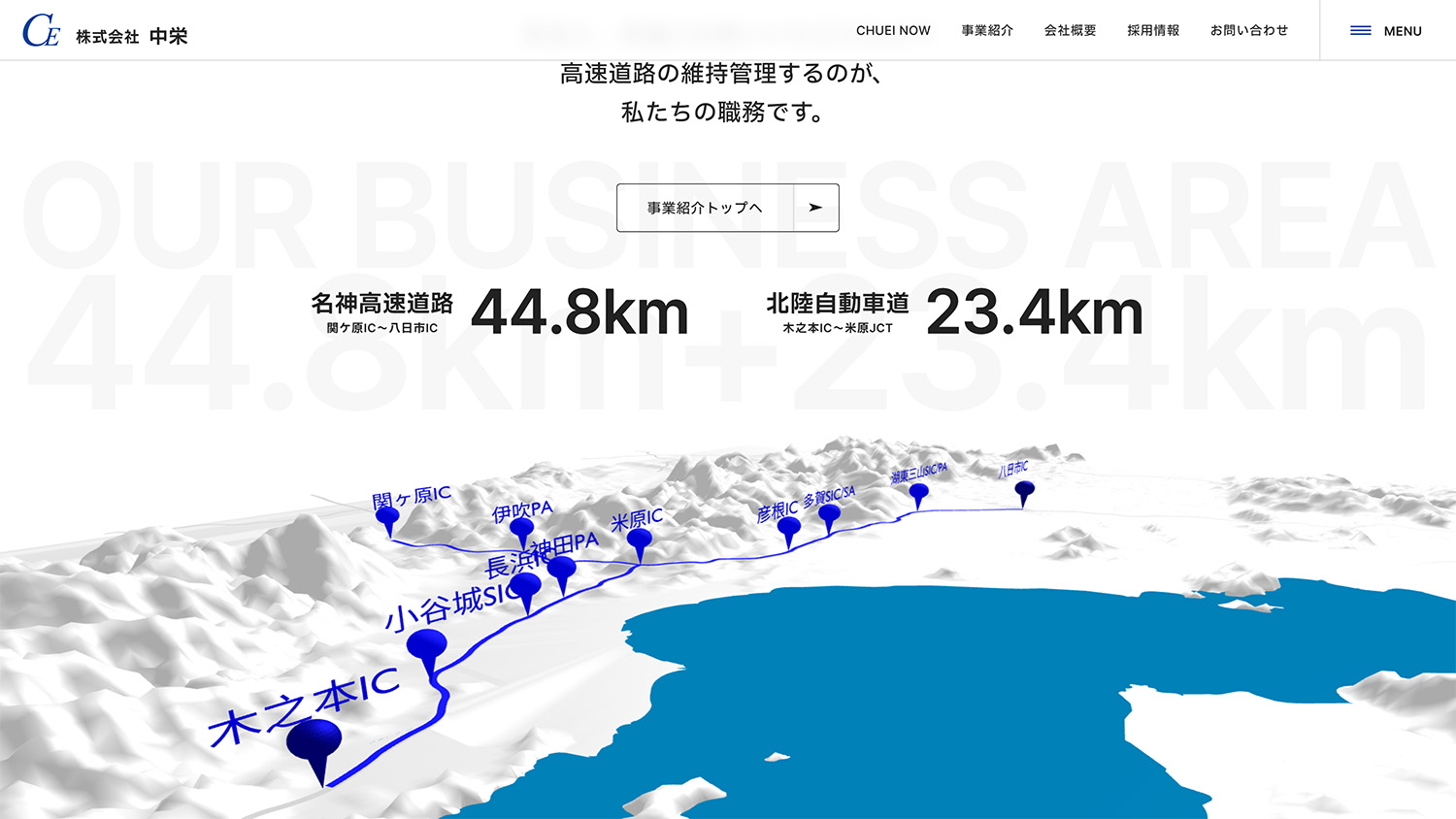Select the 神田PA pin on map
The height and width of the screenshot is (819, 1456).
(561, 571)
